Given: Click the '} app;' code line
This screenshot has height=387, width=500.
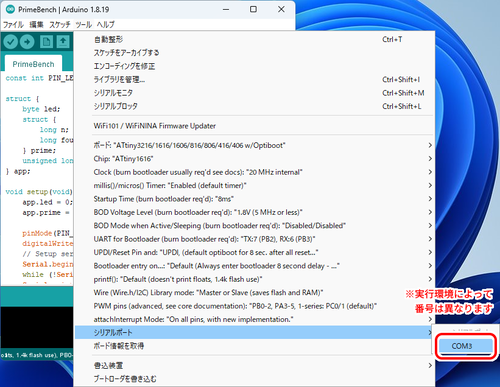Looking at the screenshot, I should [18, 171].
